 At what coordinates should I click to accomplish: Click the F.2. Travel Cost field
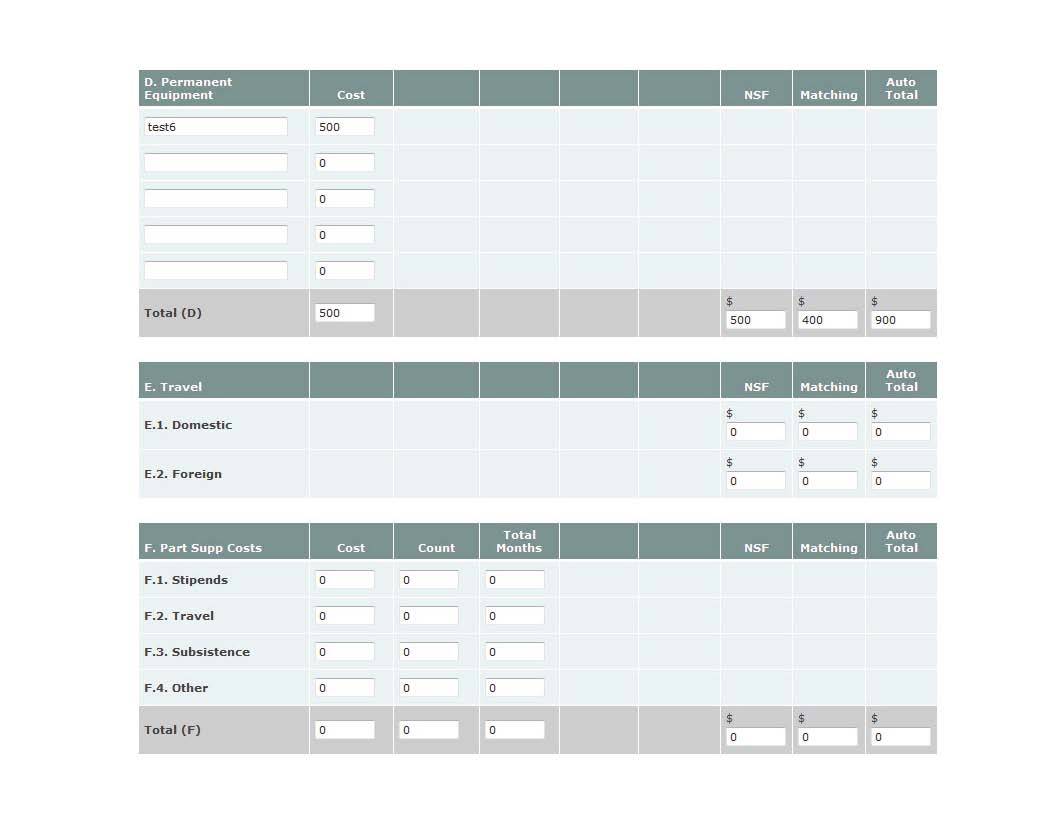(344, 615)
